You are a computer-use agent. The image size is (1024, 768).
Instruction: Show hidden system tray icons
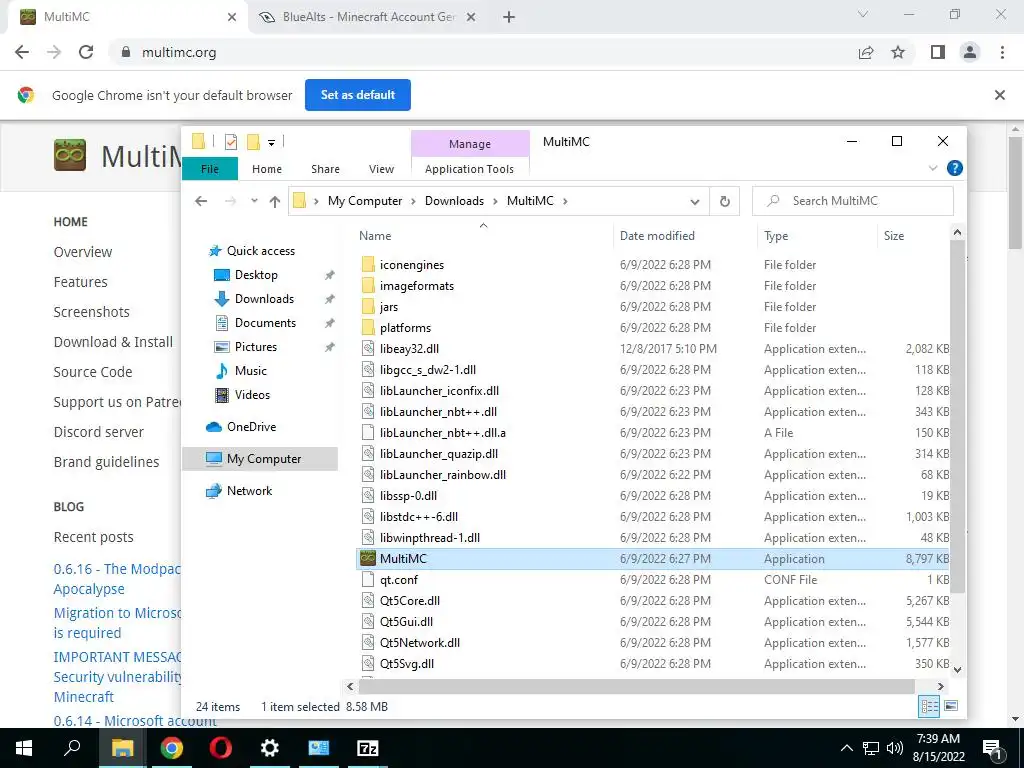pos(846,748)
